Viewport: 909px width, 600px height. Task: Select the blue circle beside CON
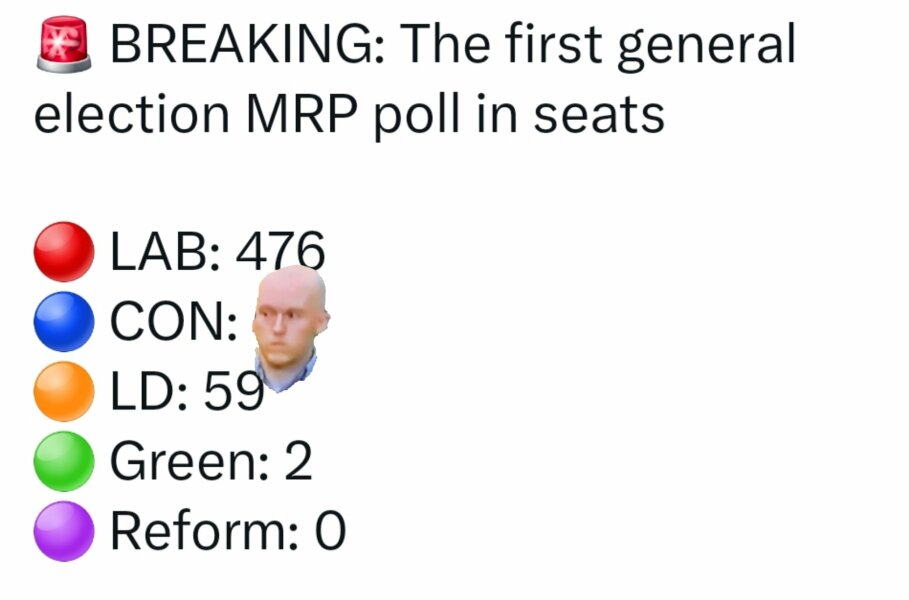tap(64, 322)
